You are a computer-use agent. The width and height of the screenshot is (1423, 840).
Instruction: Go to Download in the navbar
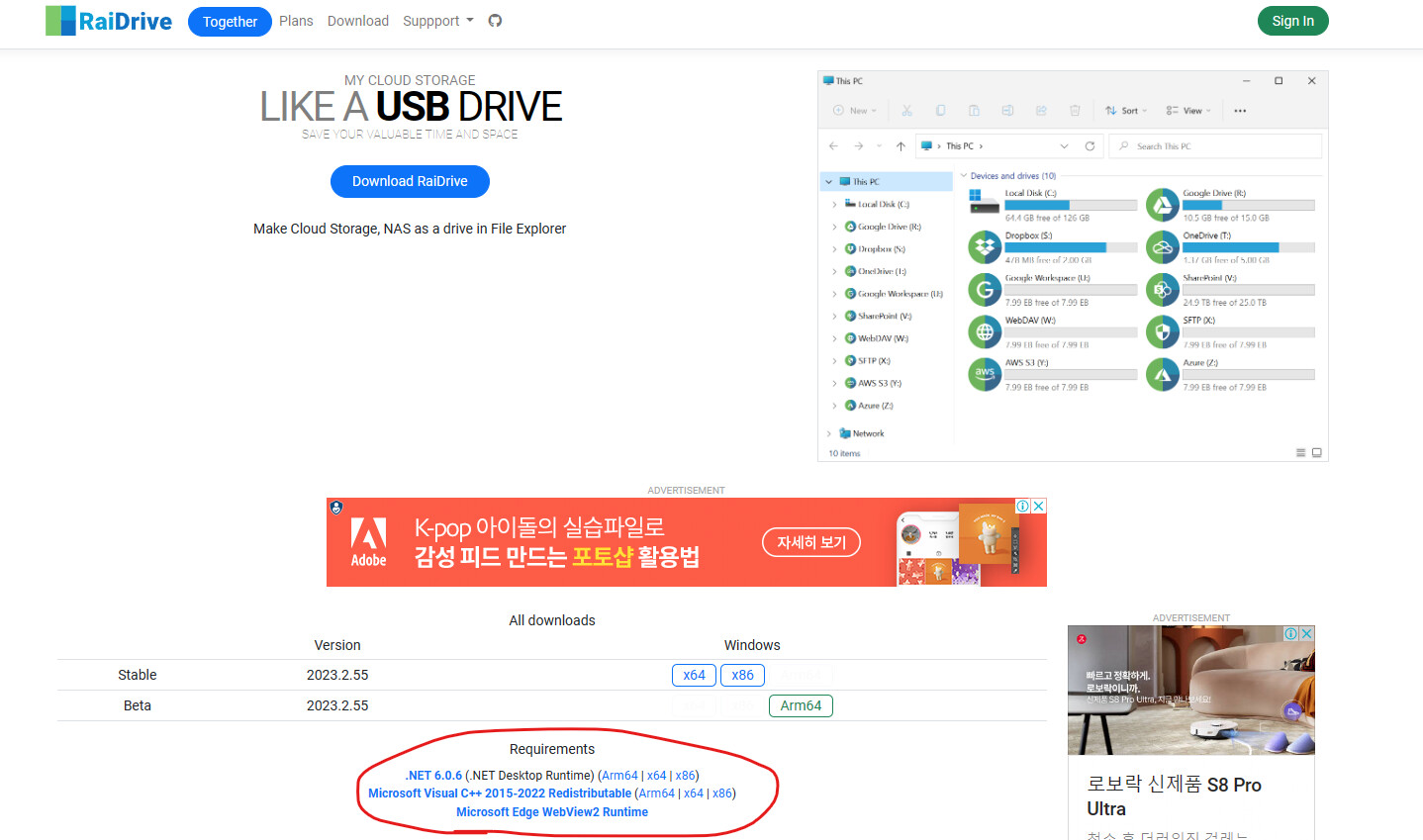click(x=358, y=21)
